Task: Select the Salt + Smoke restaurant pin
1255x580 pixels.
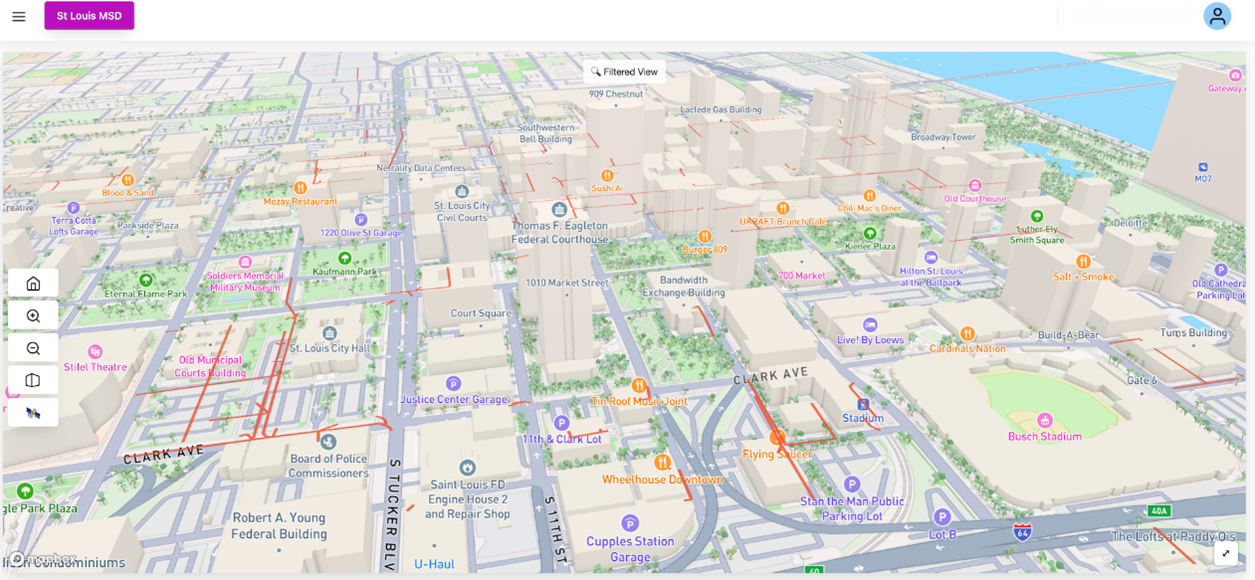Action: [1083, 261]
